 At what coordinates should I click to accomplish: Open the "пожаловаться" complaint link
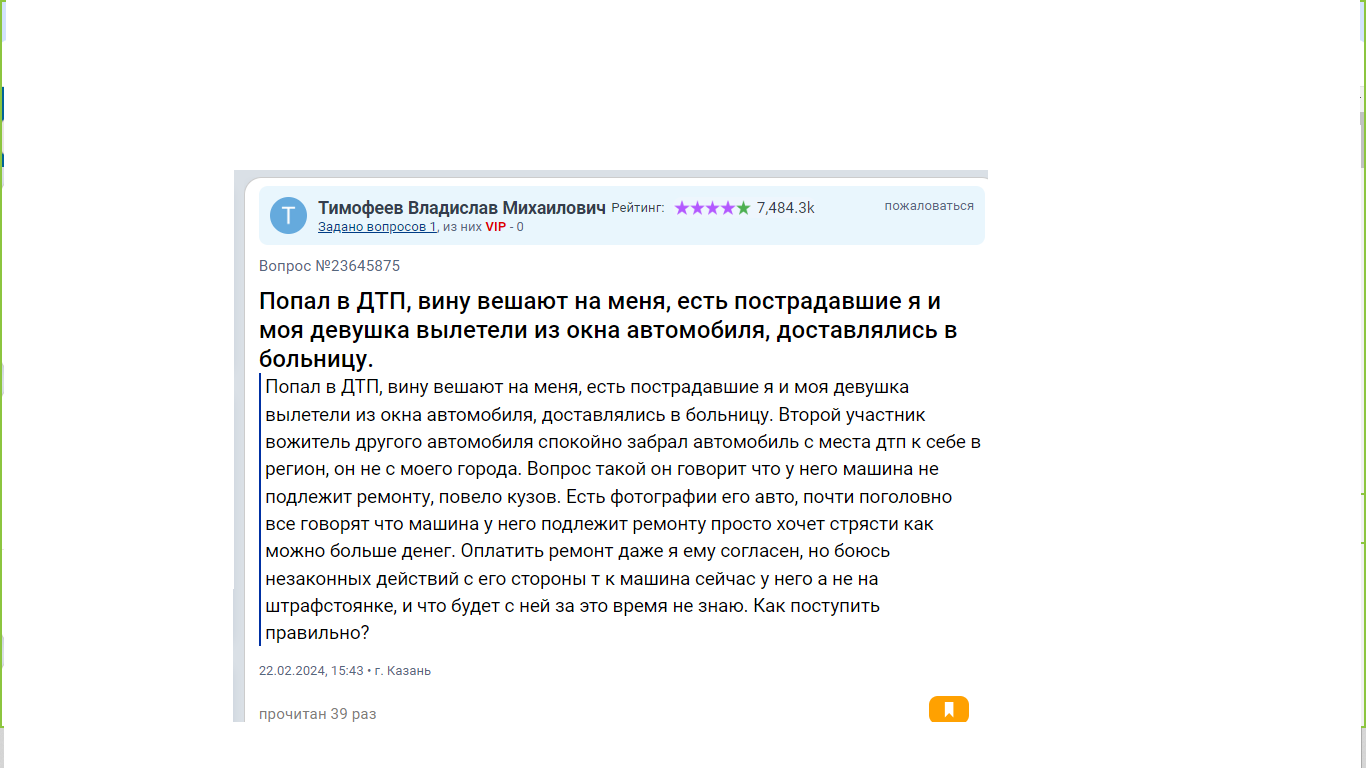click(x=928, y=206)
